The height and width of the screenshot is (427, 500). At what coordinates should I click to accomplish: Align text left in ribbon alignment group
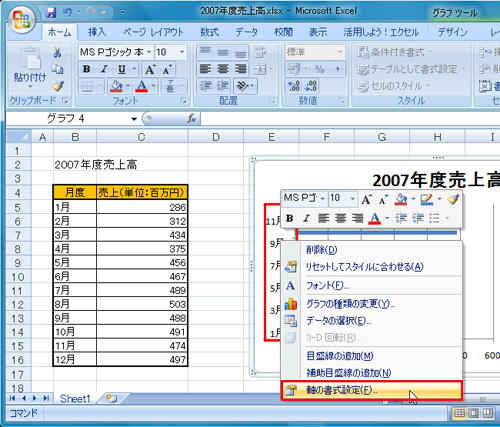pos(205,69)
